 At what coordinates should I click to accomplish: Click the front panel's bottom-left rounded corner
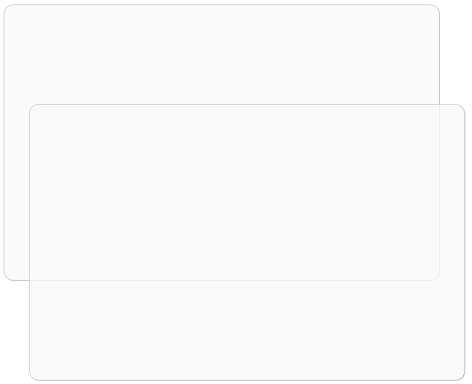point(34,376)
